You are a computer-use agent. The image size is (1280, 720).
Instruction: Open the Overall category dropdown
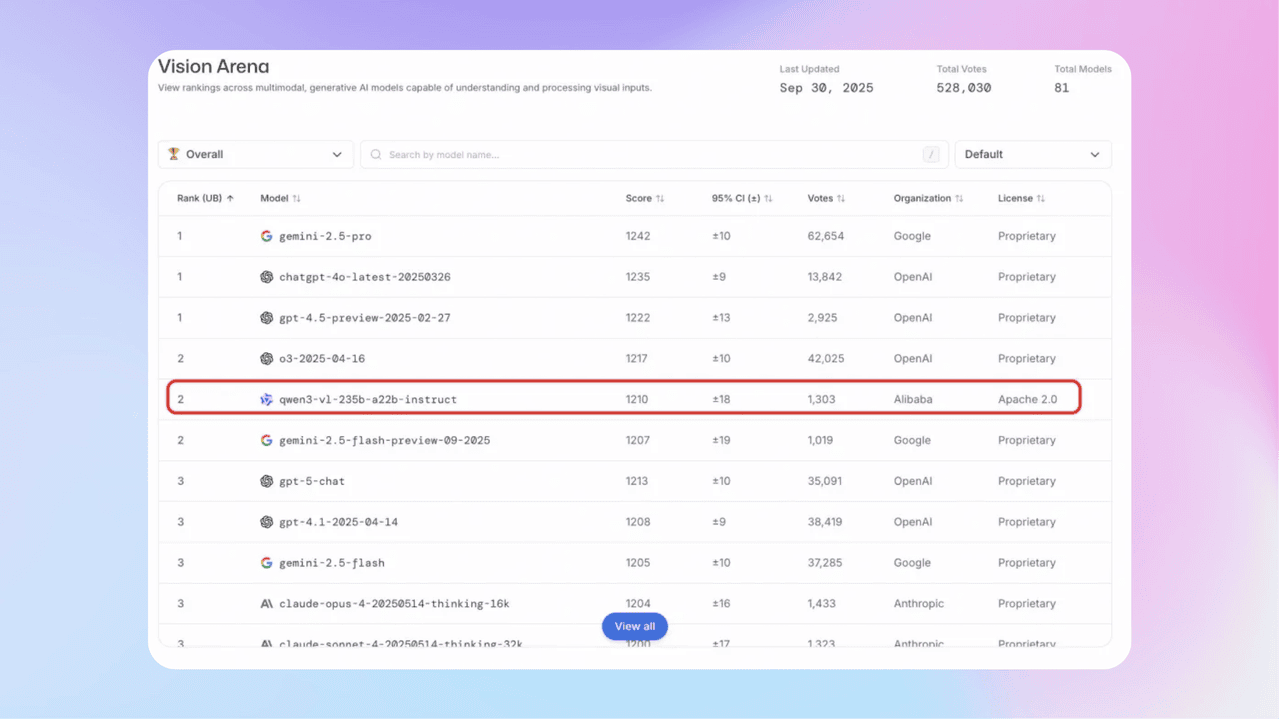pyautogui.click(x=256, y=154)
